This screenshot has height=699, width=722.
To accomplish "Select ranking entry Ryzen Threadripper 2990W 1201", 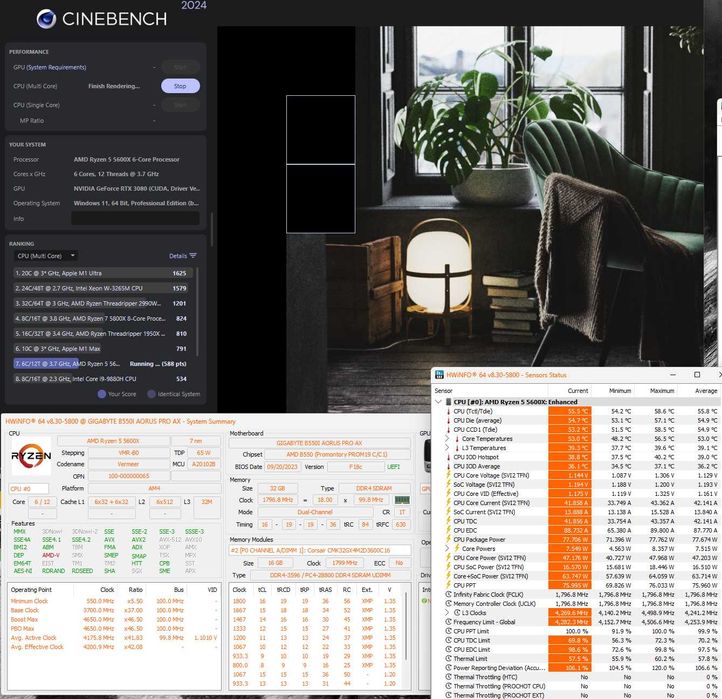I will 101,303.
